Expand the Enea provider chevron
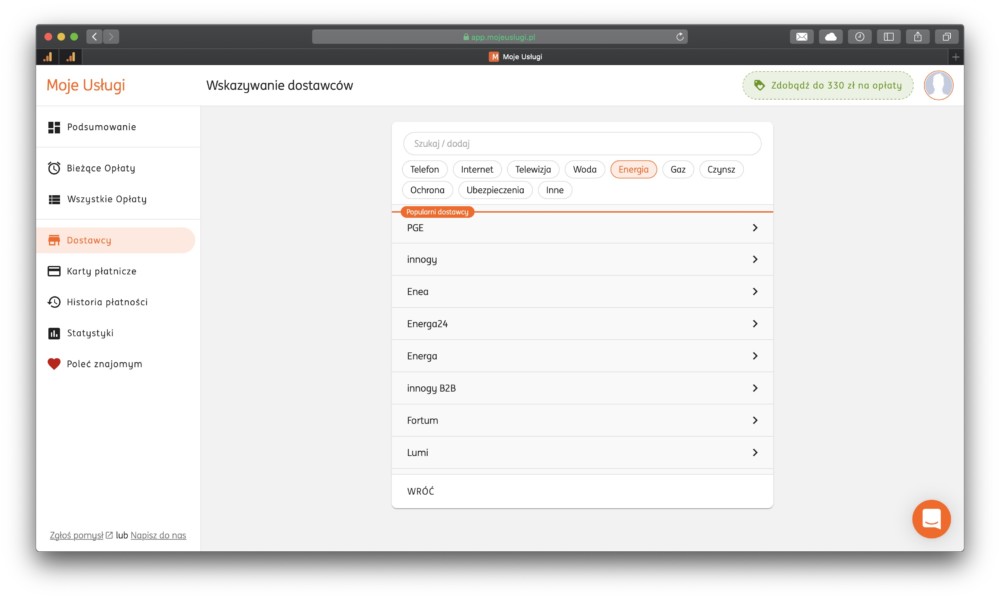The width and height of the screenshot is (1000, 599). (x=755, y=292)
